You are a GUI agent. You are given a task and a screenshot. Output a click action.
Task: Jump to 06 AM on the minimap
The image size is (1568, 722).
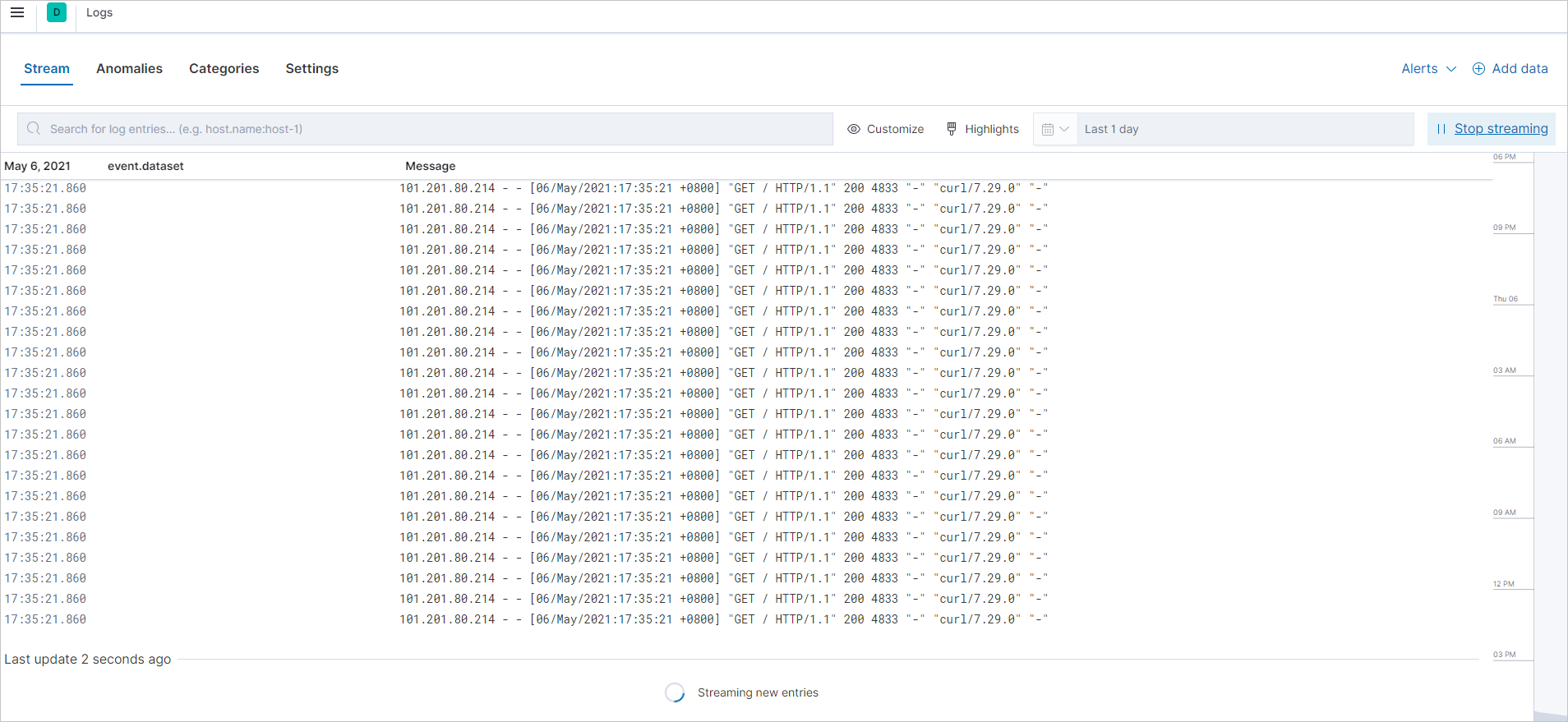[x=1505, y=441]
